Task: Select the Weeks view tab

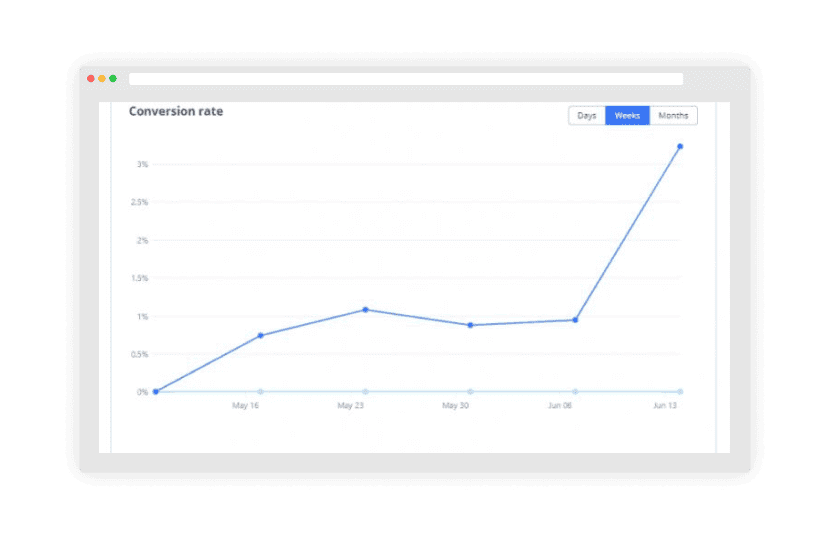Action: 627,116
